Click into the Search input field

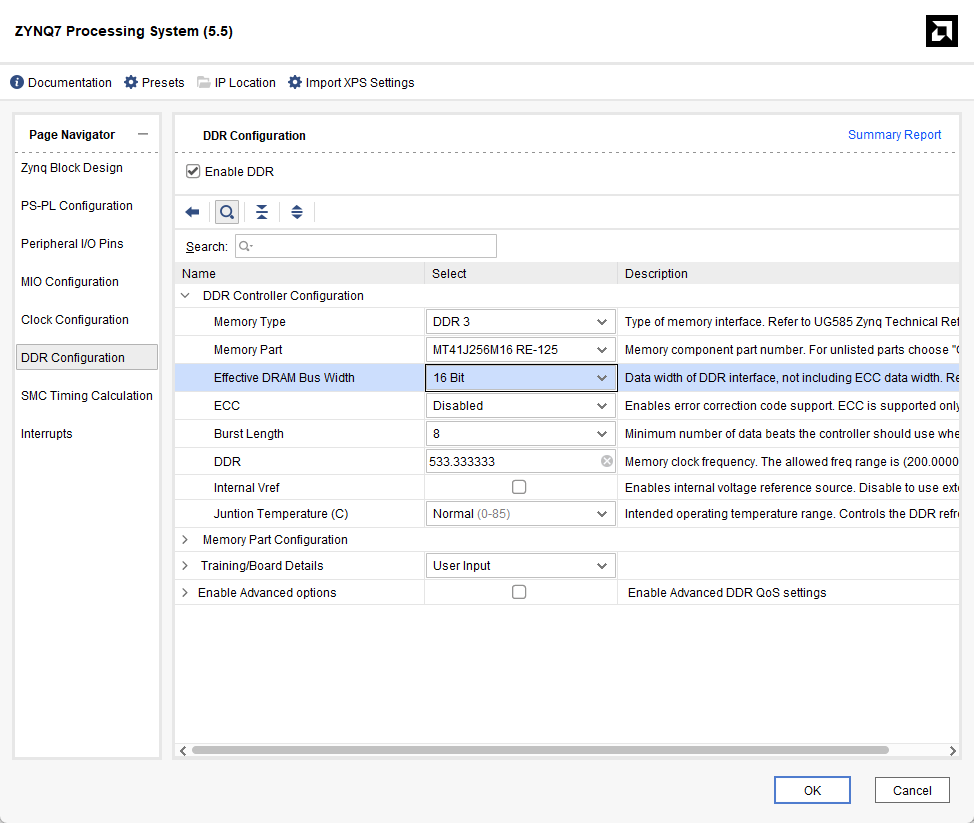pos(366,246)
